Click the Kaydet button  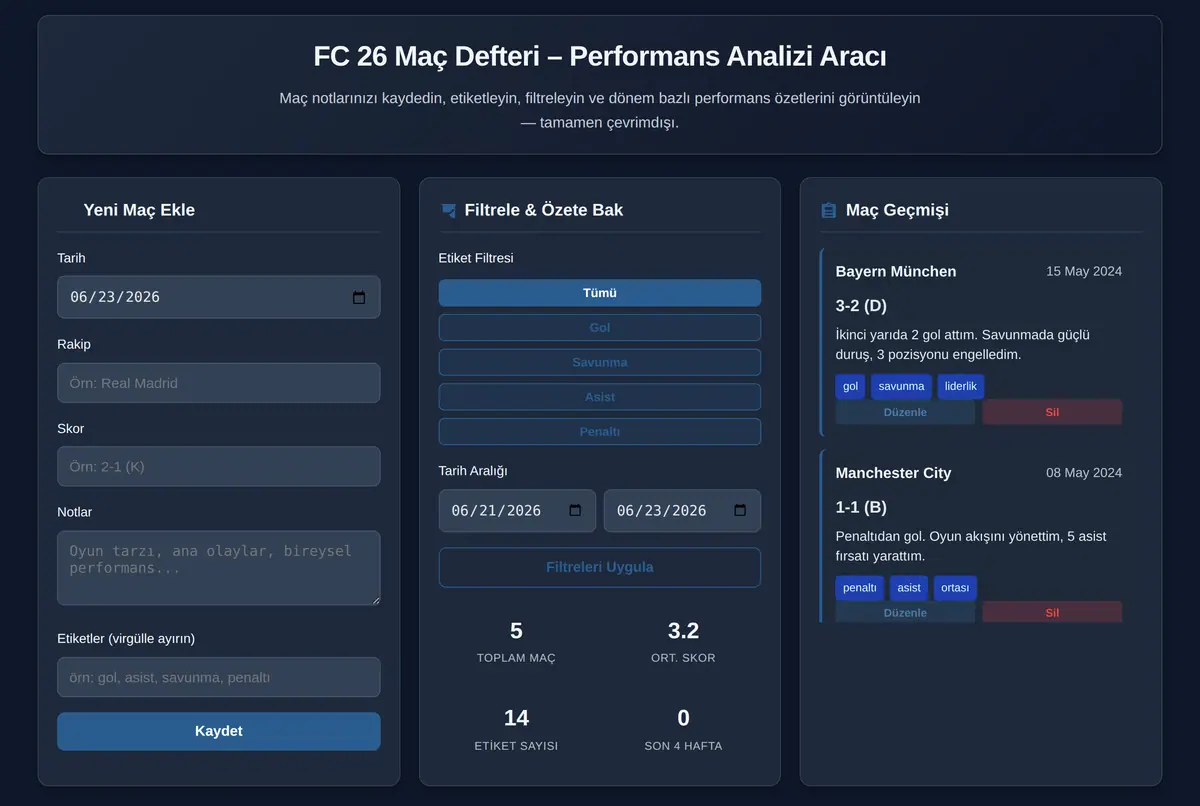pos(219,731)
